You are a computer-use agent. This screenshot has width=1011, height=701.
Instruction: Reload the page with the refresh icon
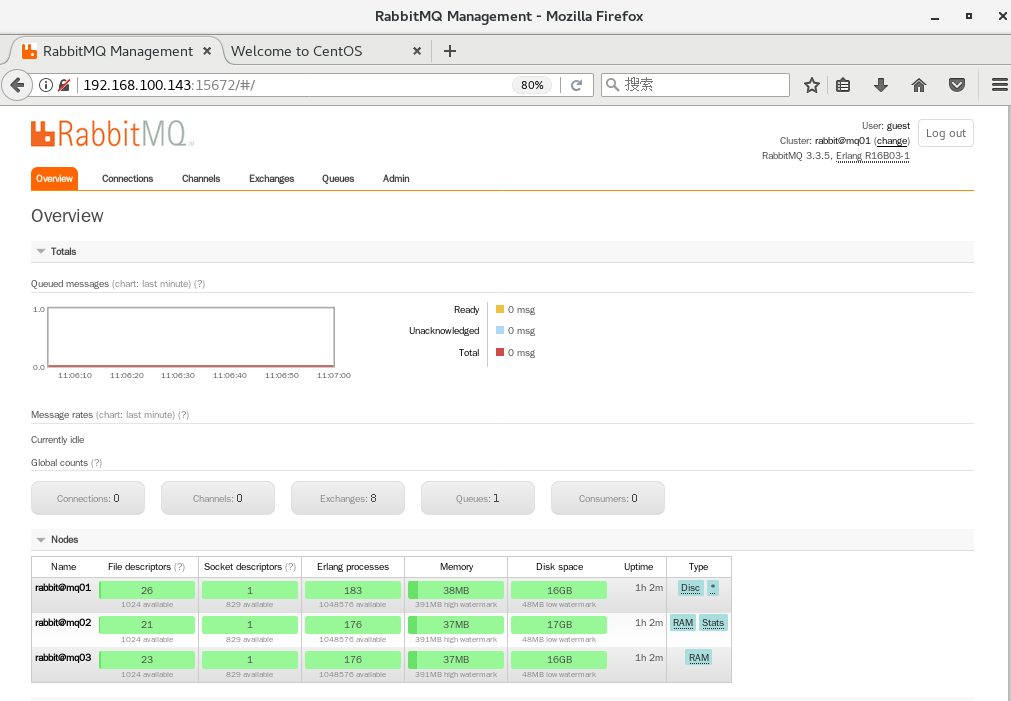(x=576, y=84)
